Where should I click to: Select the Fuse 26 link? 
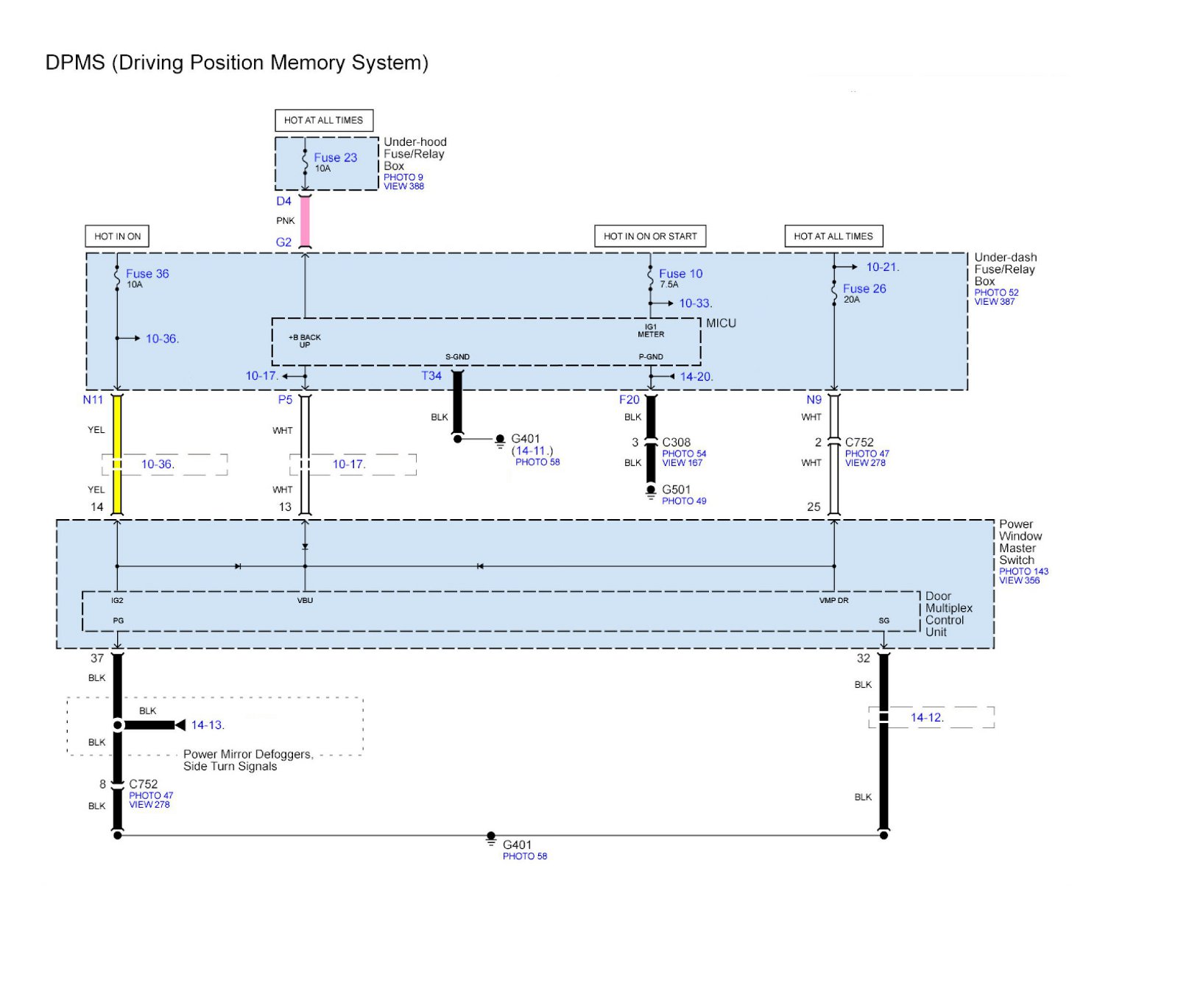(x=864, y=289)
